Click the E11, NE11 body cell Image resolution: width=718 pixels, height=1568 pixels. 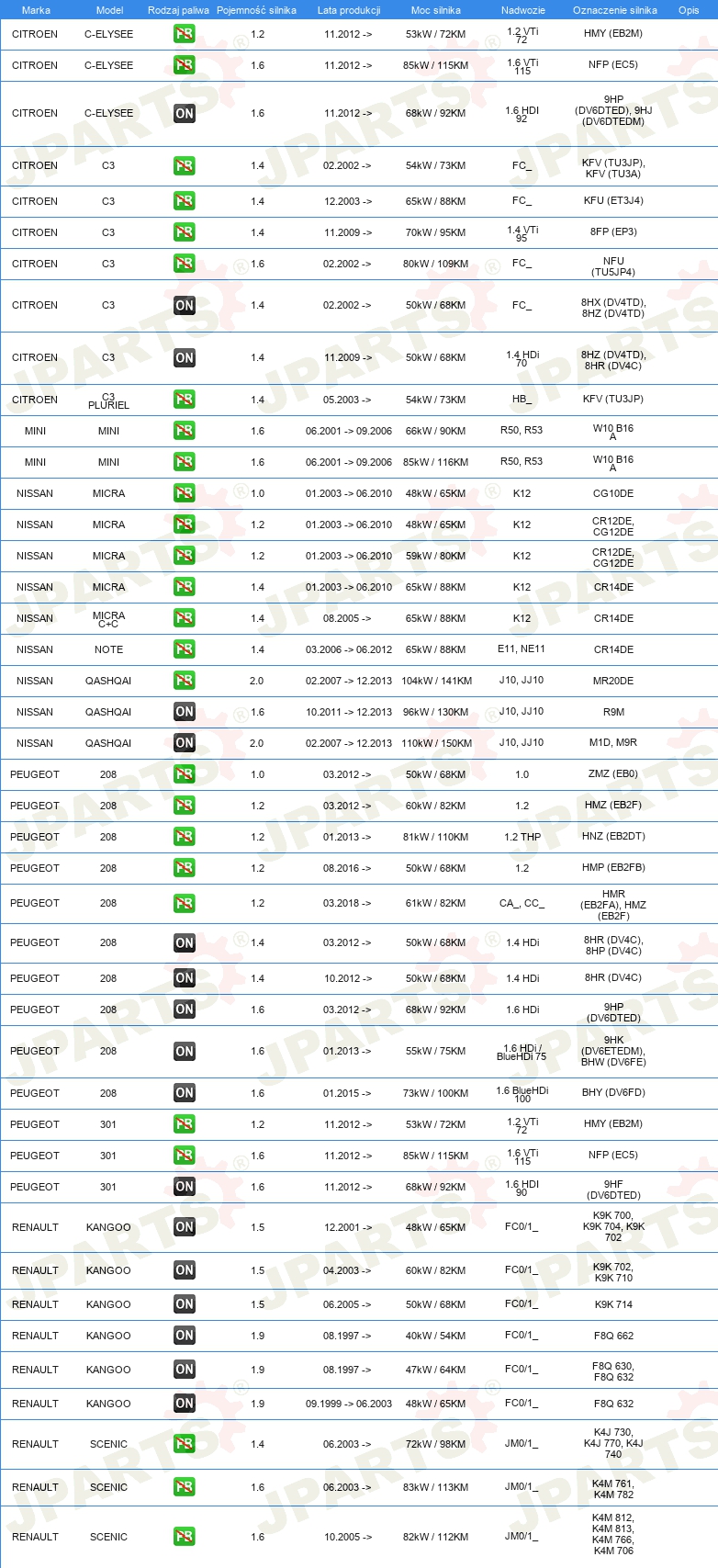tap(522, 649)
